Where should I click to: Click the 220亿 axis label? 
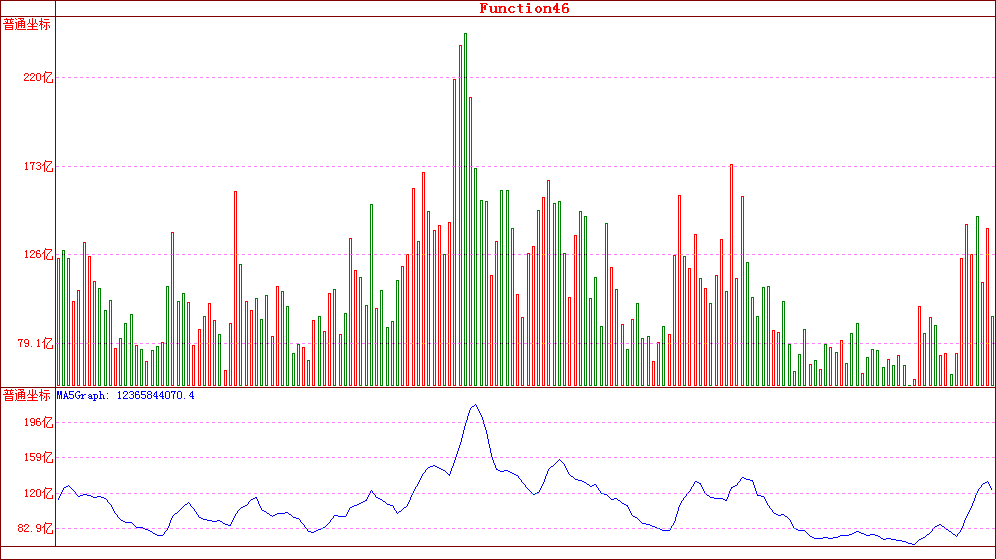(38, 77)
